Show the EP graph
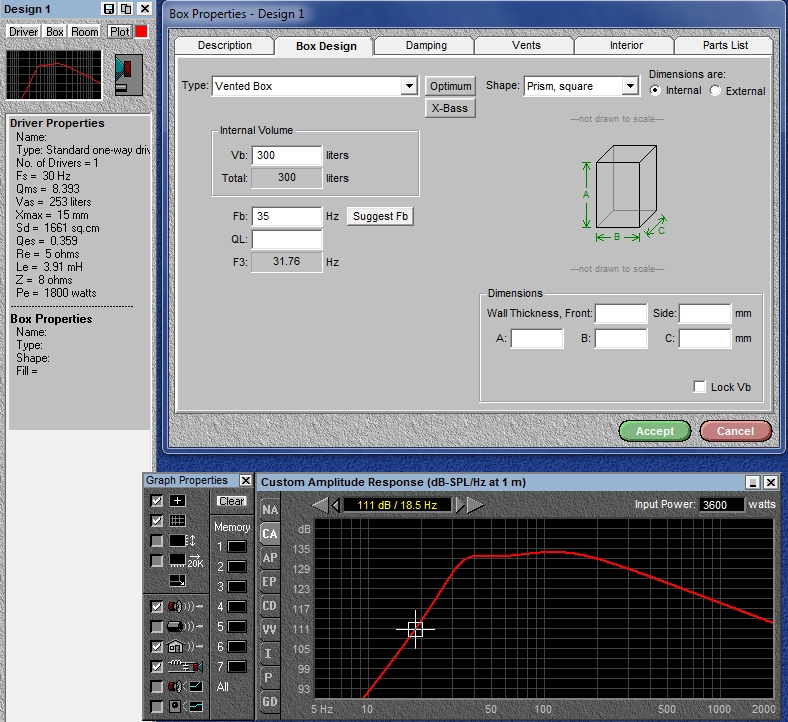The width and height of the screenshot is (788, 722). tap(270, 582)
